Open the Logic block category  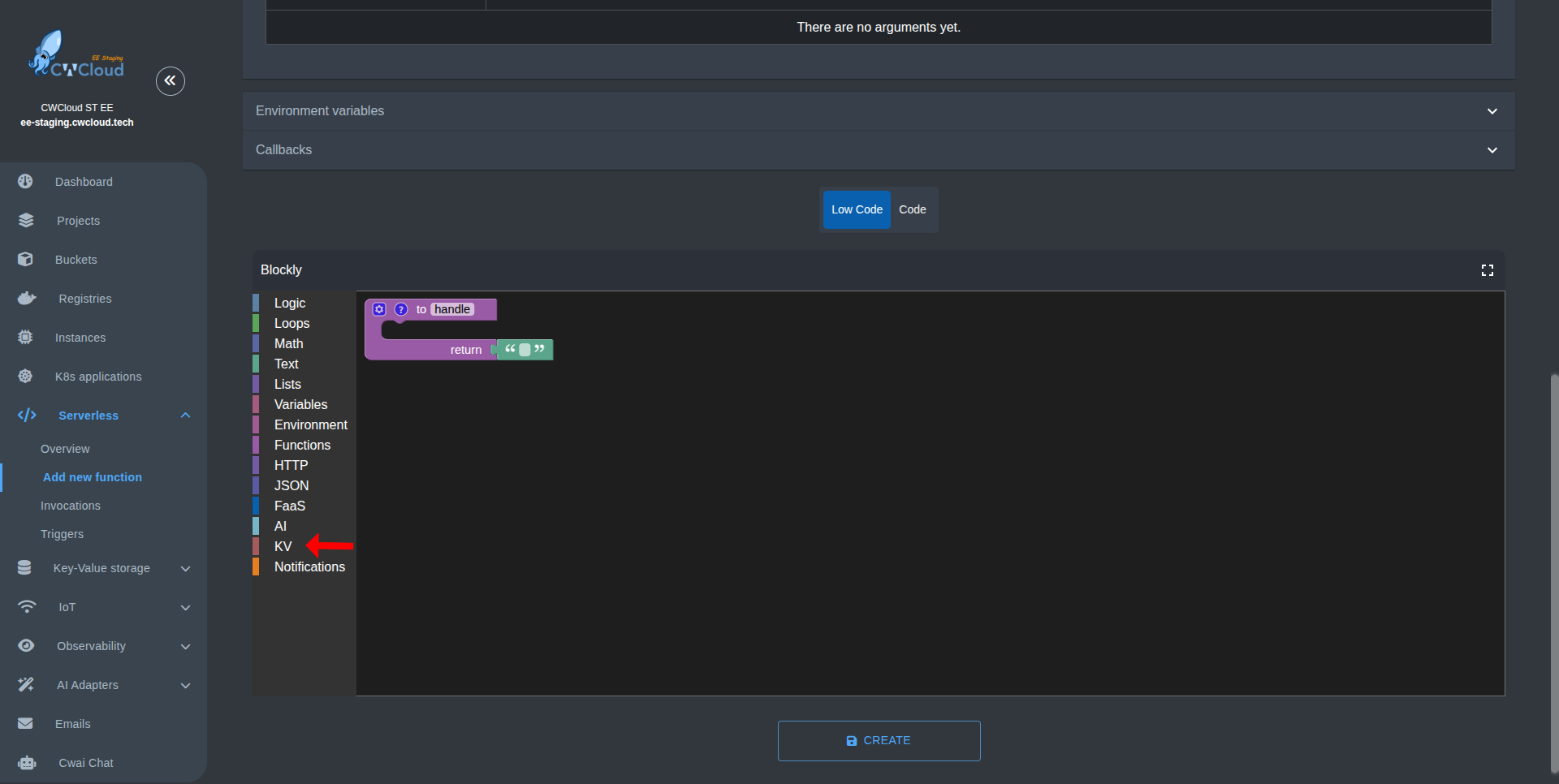pyautogui.click(x=304, y=303)
